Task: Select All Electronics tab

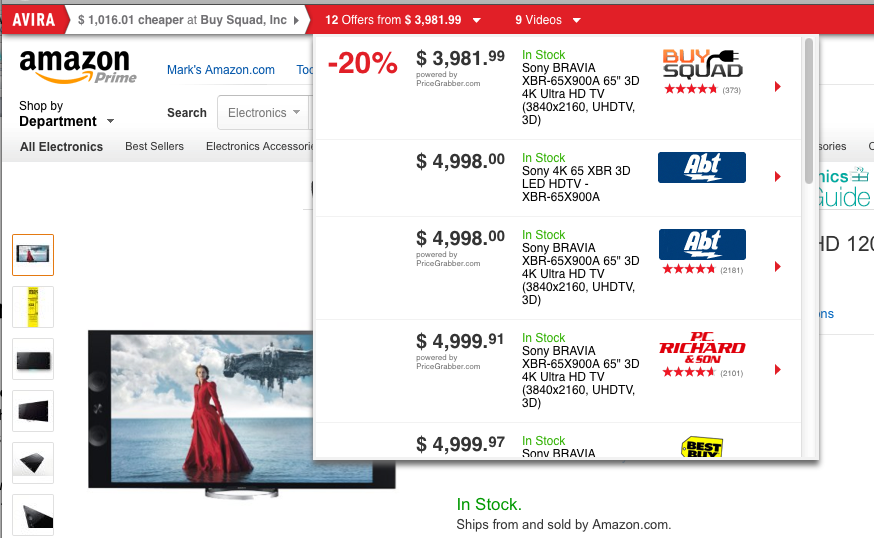Action: (x=61, y=147)
